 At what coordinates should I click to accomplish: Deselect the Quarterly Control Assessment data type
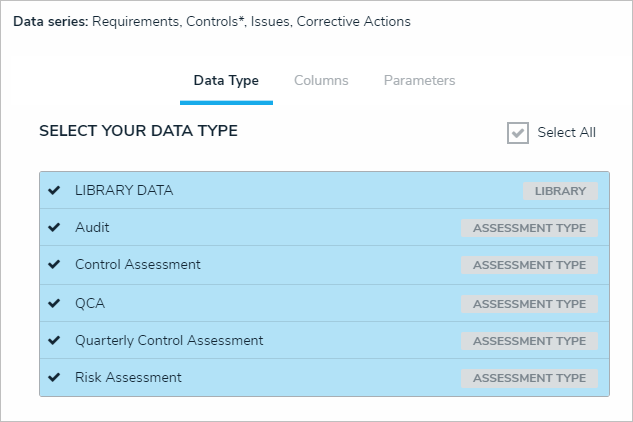pos(169,341)
